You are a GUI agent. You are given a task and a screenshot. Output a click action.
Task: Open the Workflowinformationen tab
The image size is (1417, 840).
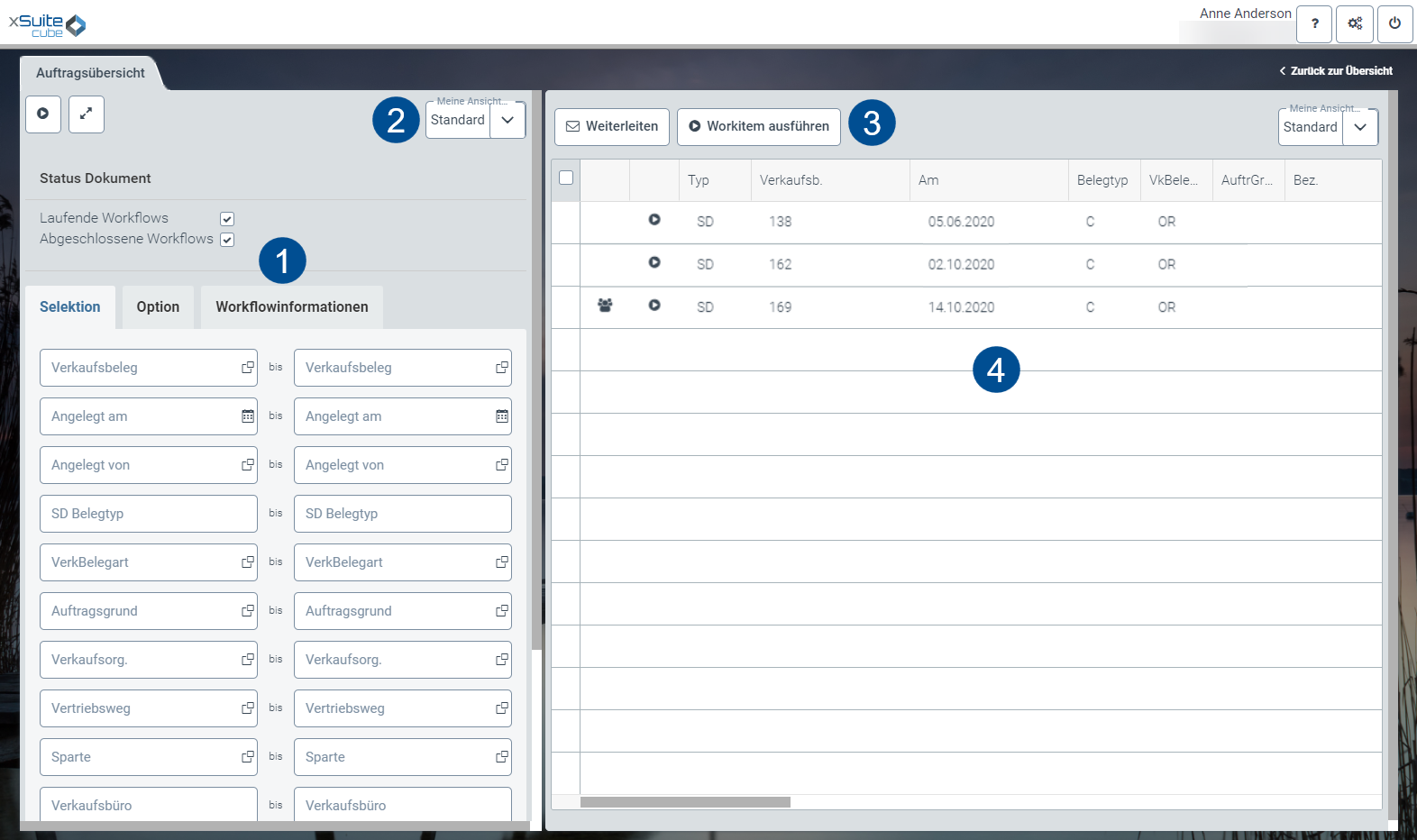[291, 307]
